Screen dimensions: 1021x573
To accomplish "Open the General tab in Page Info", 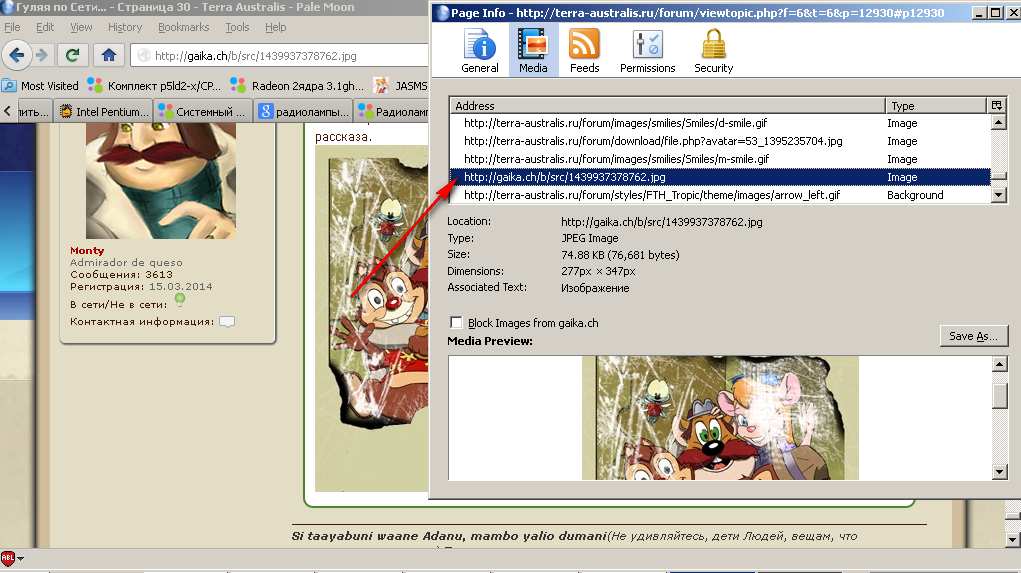I will pyautogui.click(x=480, y=51).
